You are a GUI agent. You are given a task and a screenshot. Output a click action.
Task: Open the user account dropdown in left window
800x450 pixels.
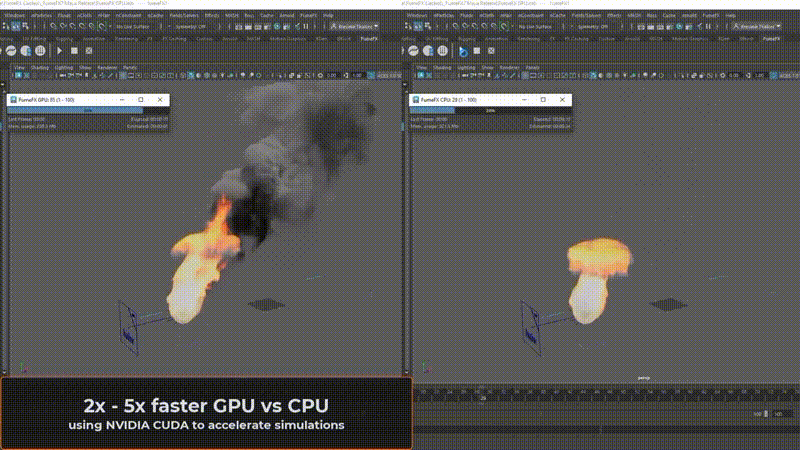pos(355,26)
